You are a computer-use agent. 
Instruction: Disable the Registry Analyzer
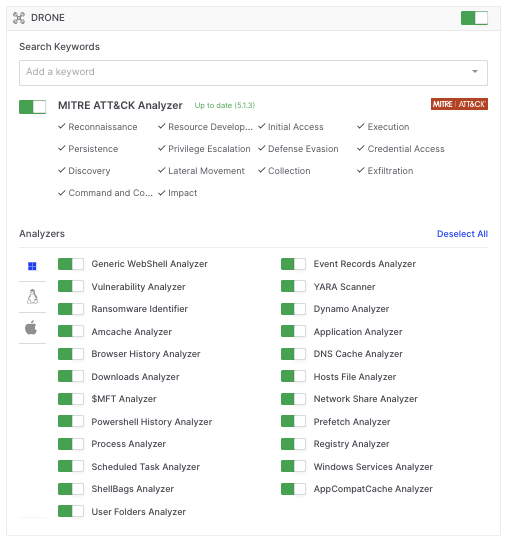pos(293,444)
